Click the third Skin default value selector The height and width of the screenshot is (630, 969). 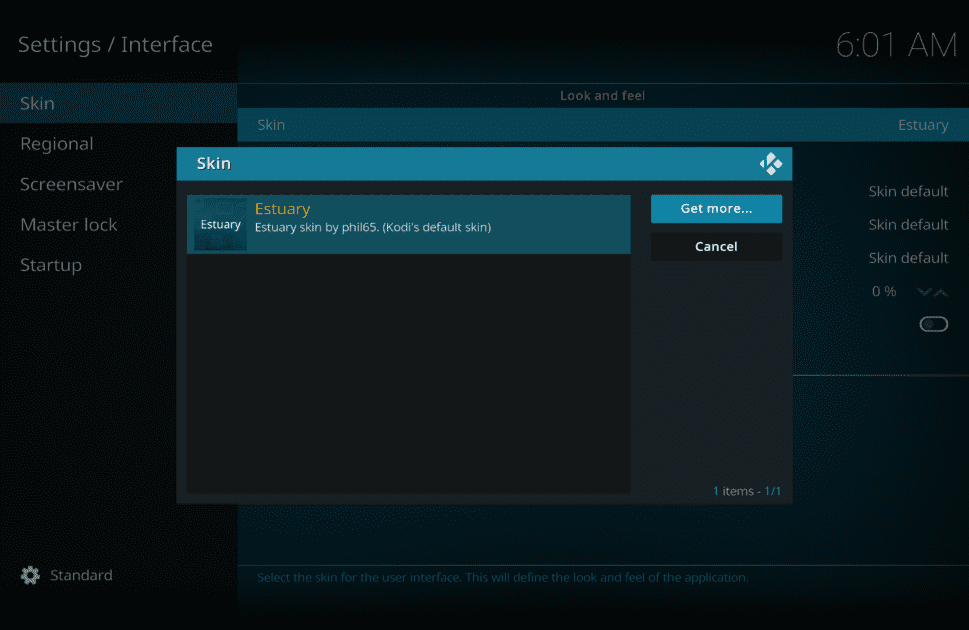907,257
